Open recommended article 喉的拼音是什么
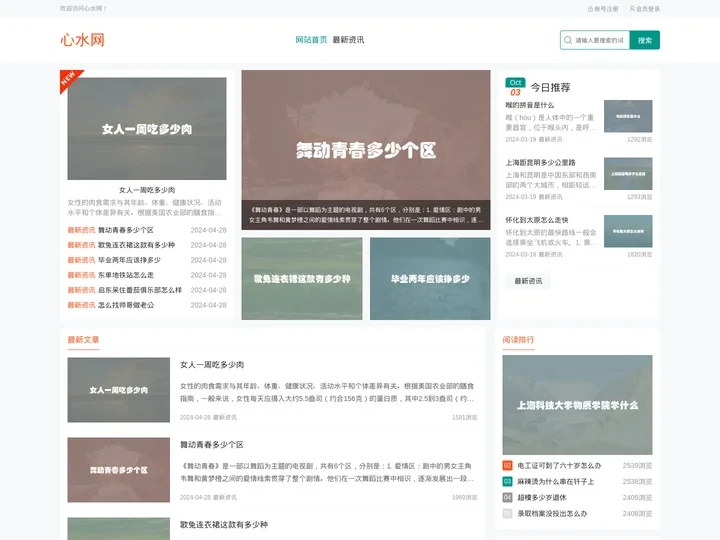Viewport: 720px width, 540px height. (x=530, y=105)
